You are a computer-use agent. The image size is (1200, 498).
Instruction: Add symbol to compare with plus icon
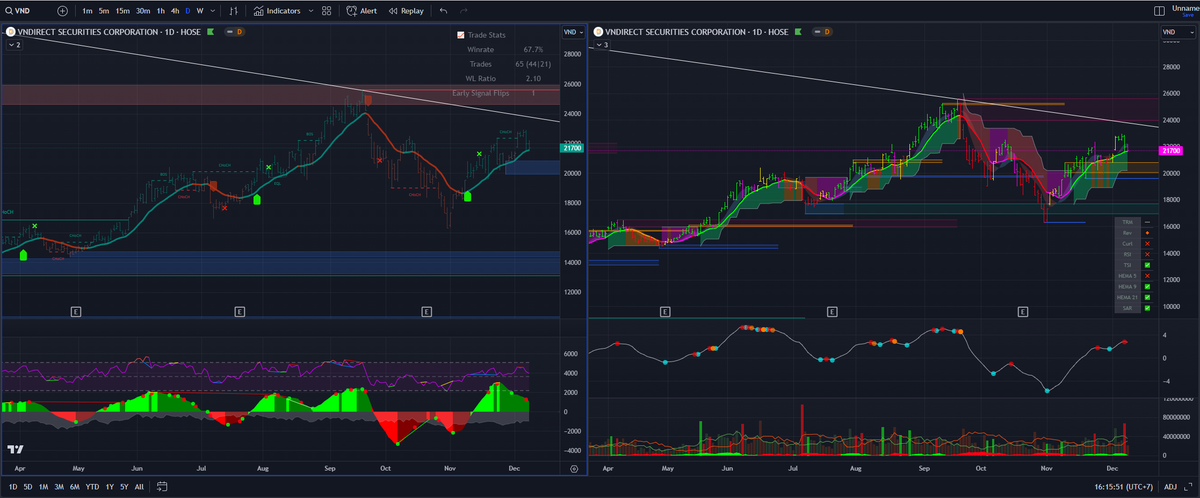tap(63, 10)
